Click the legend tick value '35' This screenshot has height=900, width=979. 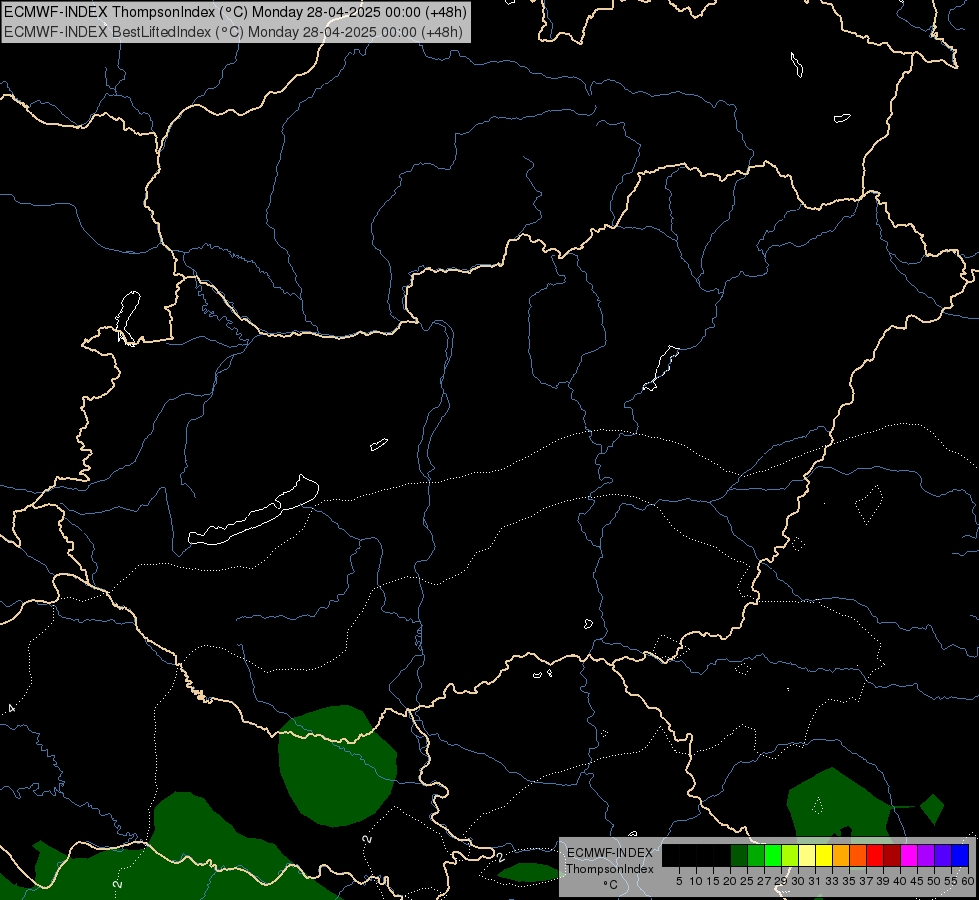click(850, 881)
